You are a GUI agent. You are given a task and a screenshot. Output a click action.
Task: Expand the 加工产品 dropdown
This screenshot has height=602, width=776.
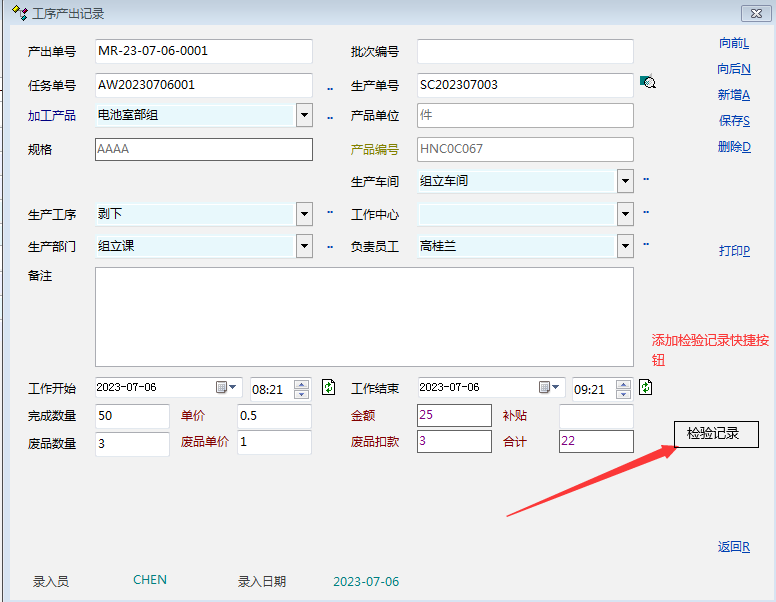pyautogui.click(x=304, y=115)
